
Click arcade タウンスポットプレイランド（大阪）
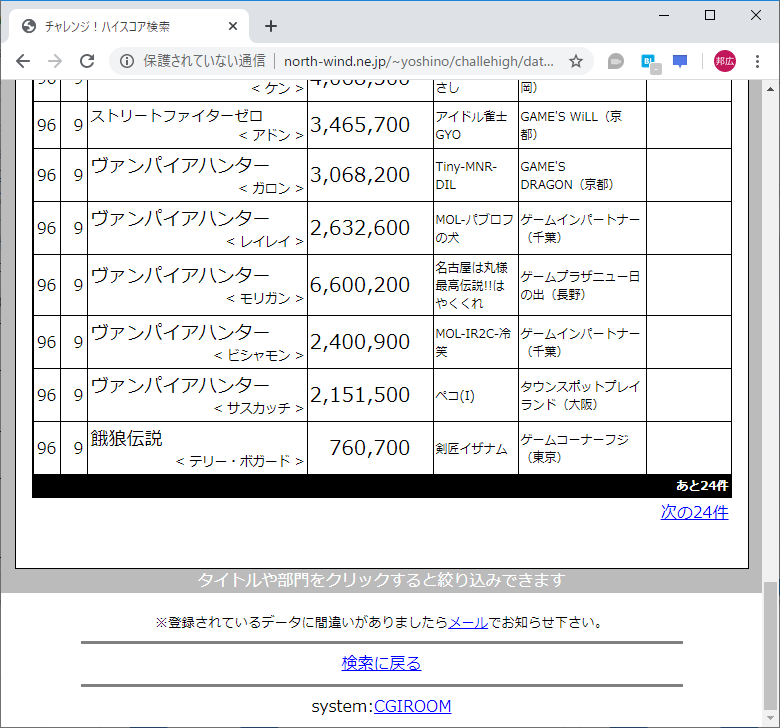click(580, 396)
